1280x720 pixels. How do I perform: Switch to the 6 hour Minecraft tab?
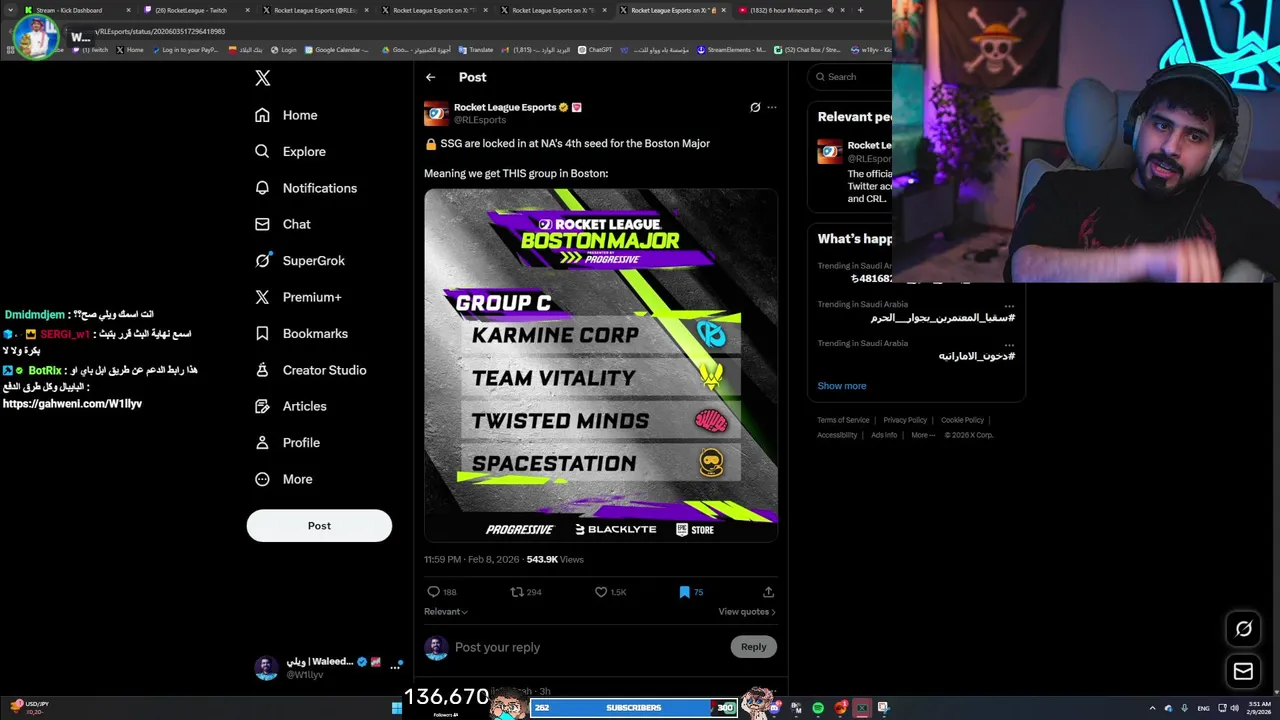(x=792, y=10)
